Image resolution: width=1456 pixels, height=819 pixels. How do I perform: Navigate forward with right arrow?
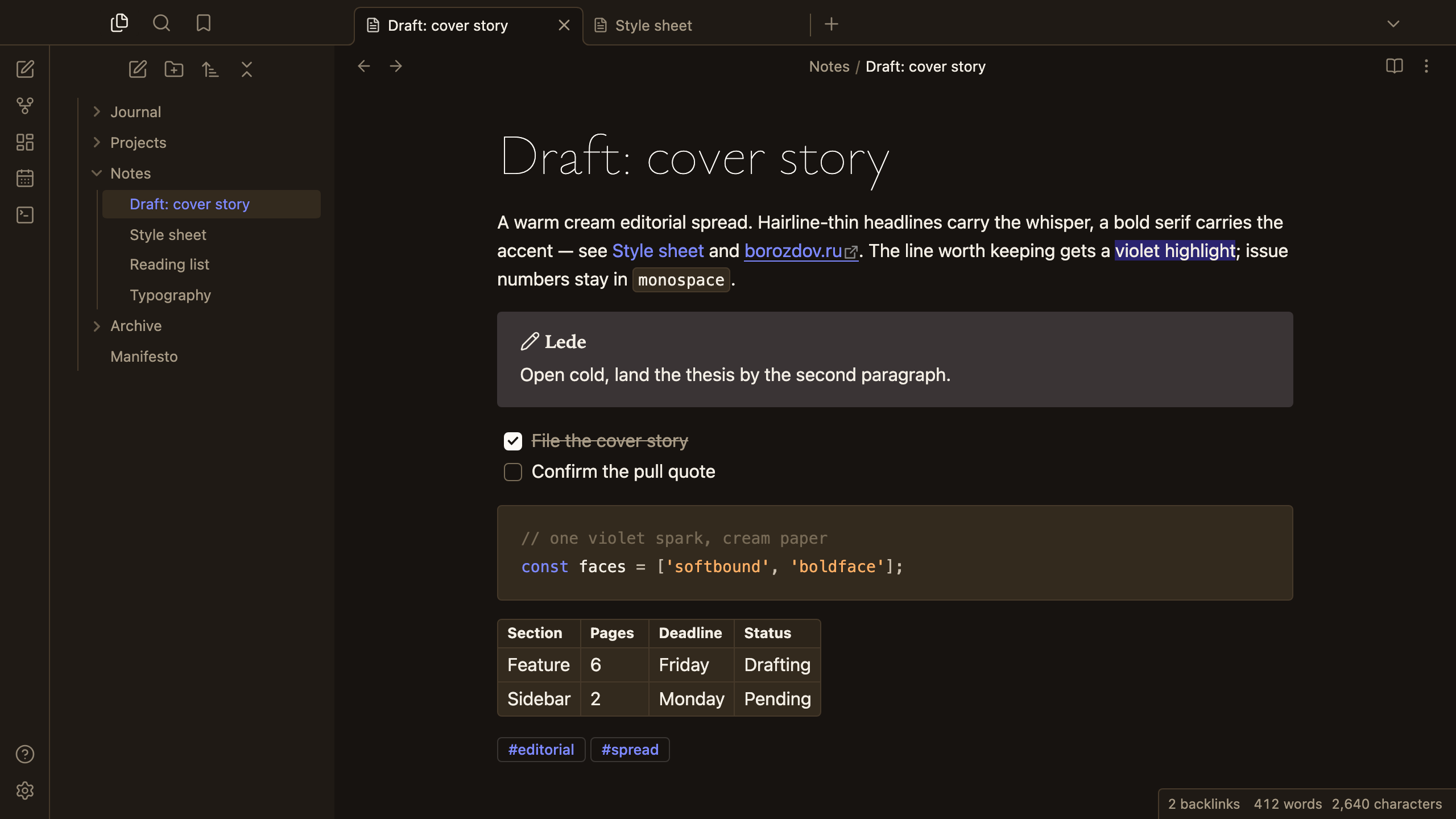pyautogui.click(x=396, y=67)
